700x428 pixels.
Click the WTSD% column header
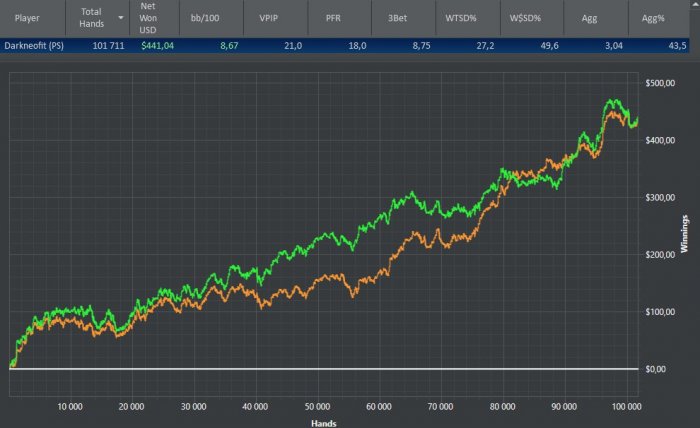pyautogui.click(x=461, y=18)
